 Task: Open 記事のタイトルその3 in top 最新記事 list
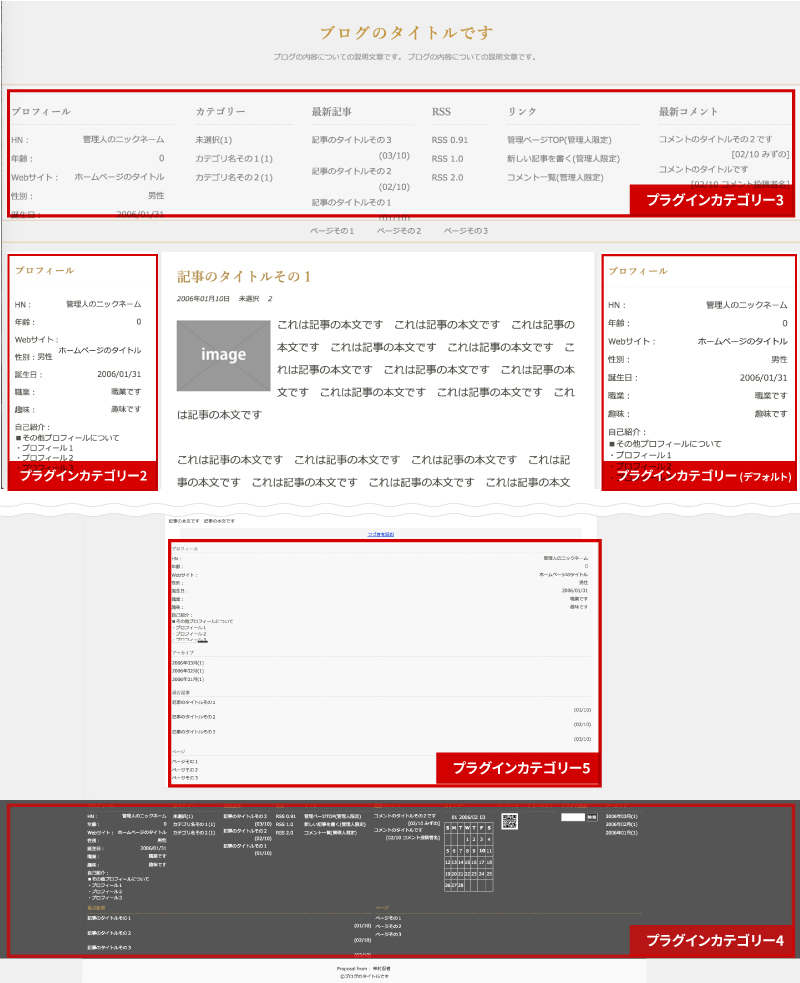pyautogui.click(x=352, y=140)
